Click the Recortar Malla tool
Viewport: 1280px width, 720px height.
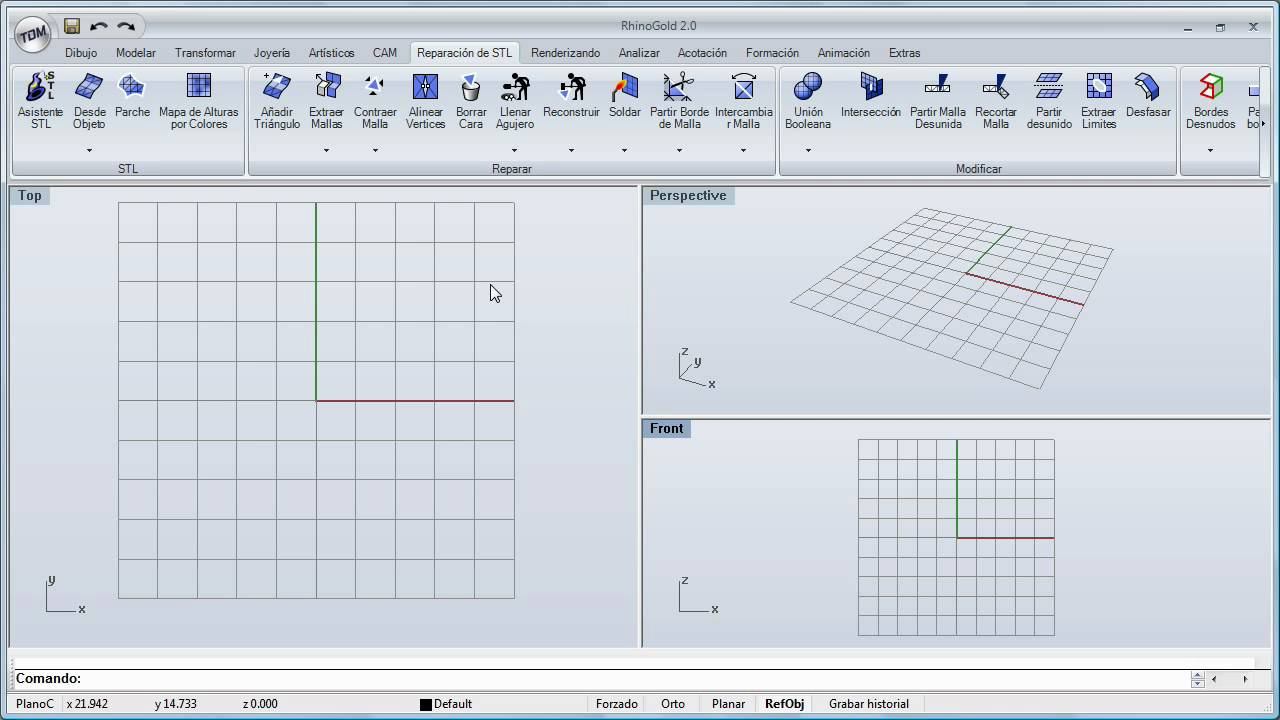[x=996, y=101]
